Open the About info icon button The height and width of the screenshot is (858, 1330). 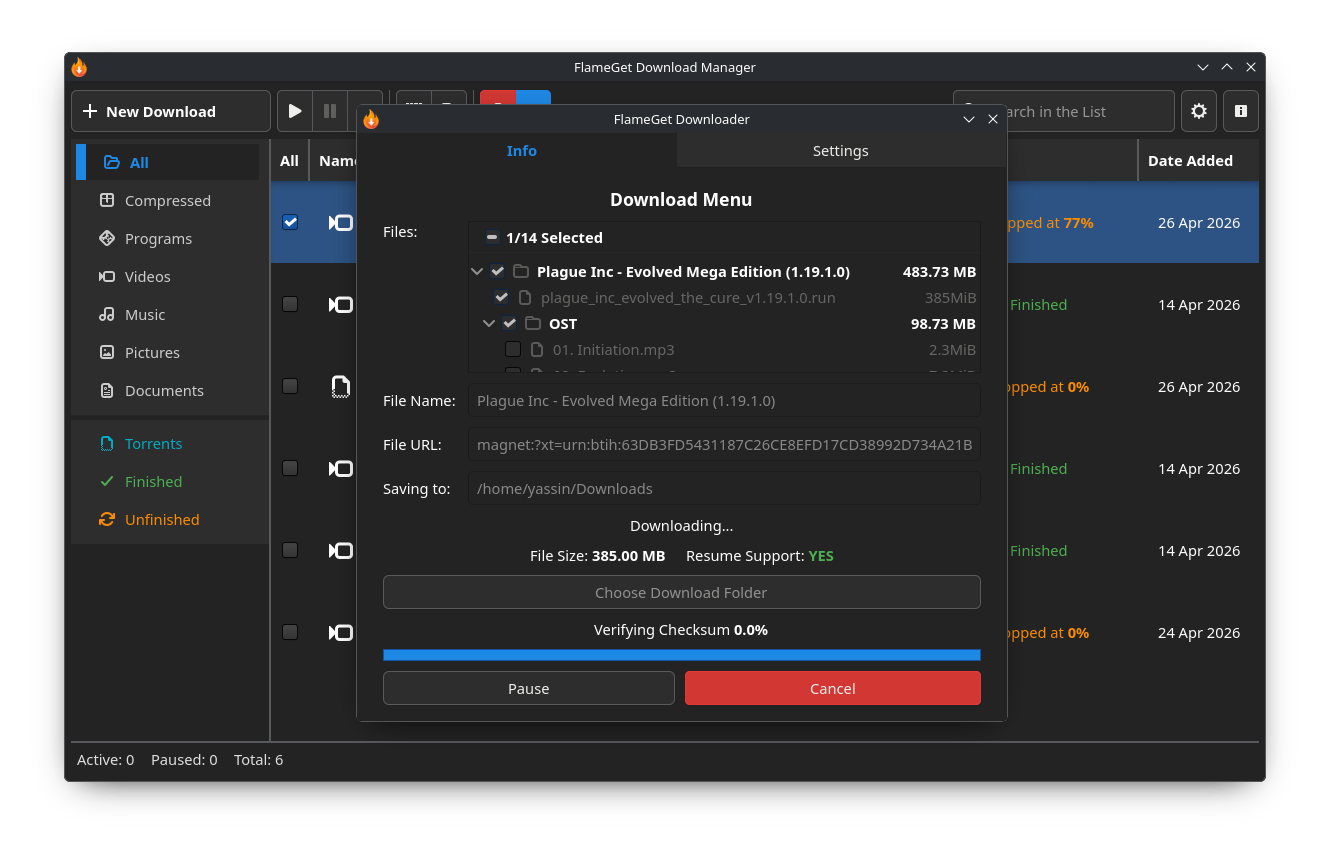(1241, 111)
